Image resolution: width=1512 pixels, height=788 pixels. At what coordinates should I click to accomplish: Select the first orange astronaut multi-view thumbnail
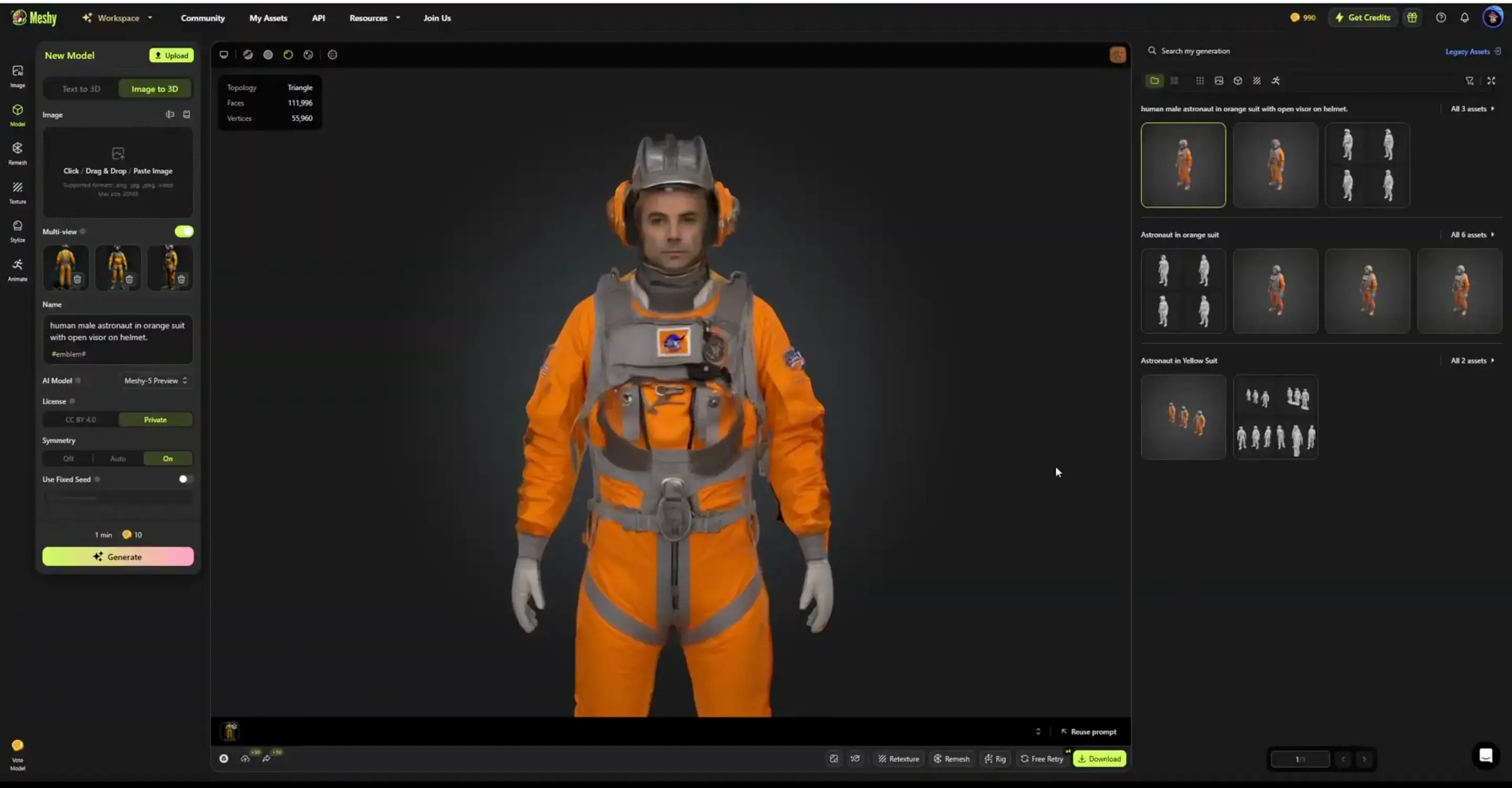click(65, 267)
